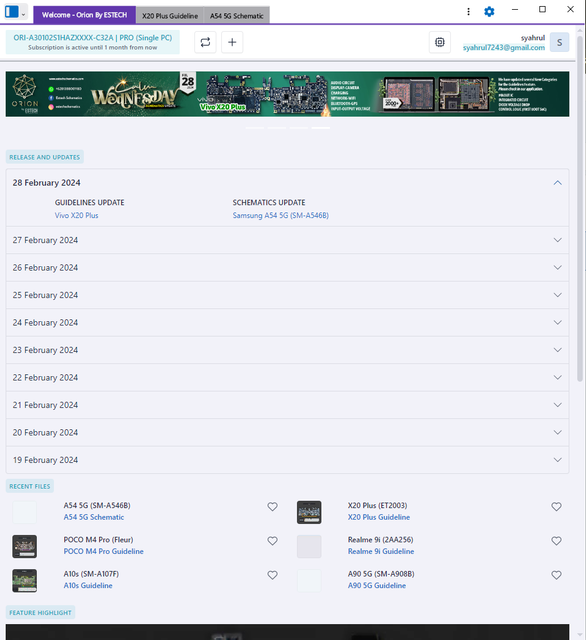This screenshot has width=586, height=640.
Task: Maximize the Orion window
Action: tap(542, 9)
